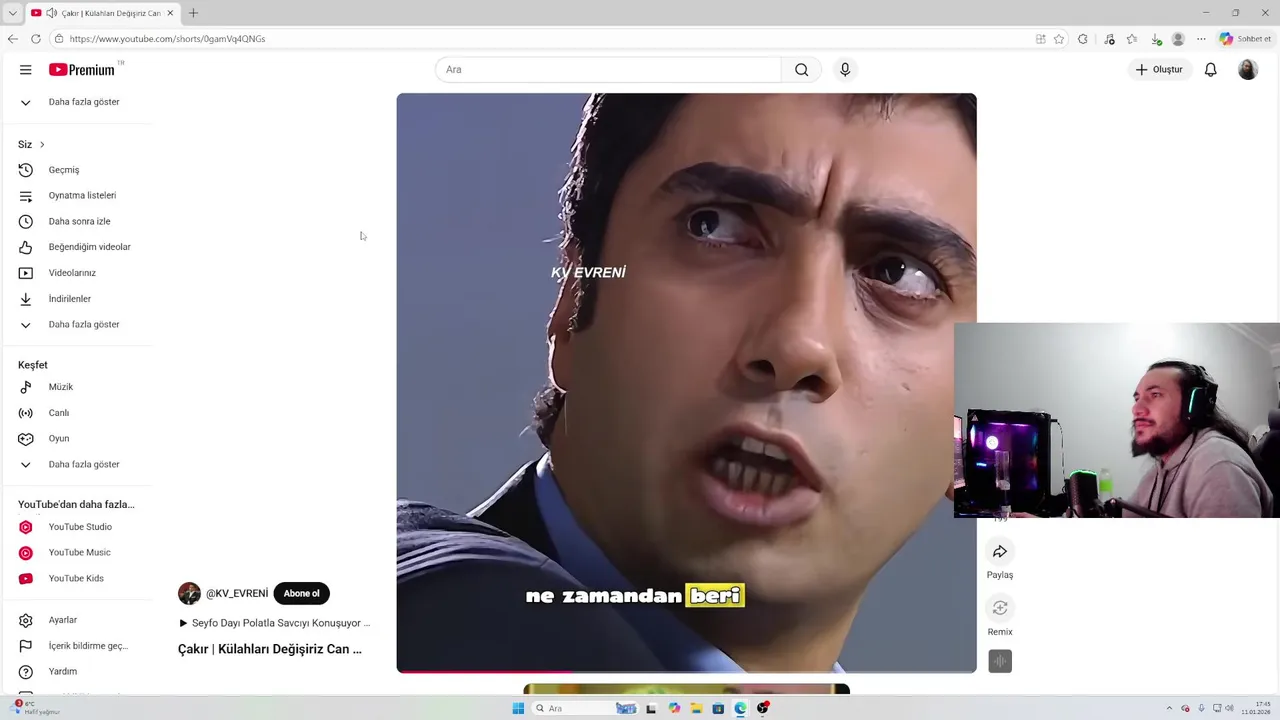
Task: Click the Oluştur create button
Action: [x=1159, y=69]
